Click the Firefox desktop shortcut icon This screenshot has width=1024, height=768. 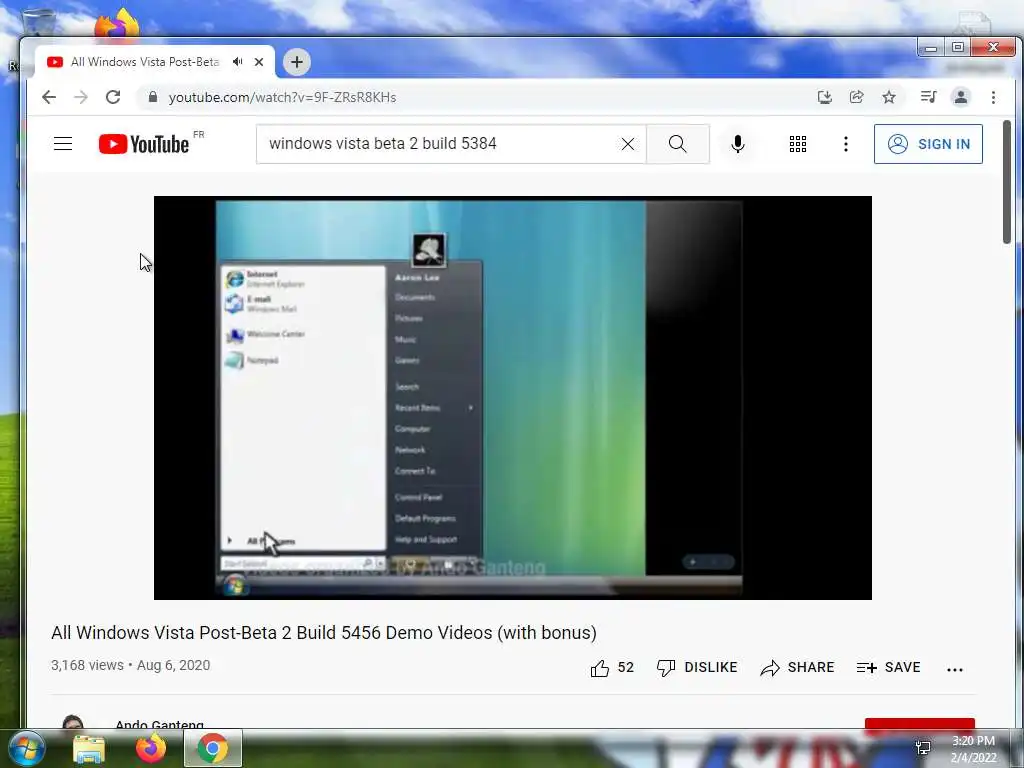pos(117,23)
